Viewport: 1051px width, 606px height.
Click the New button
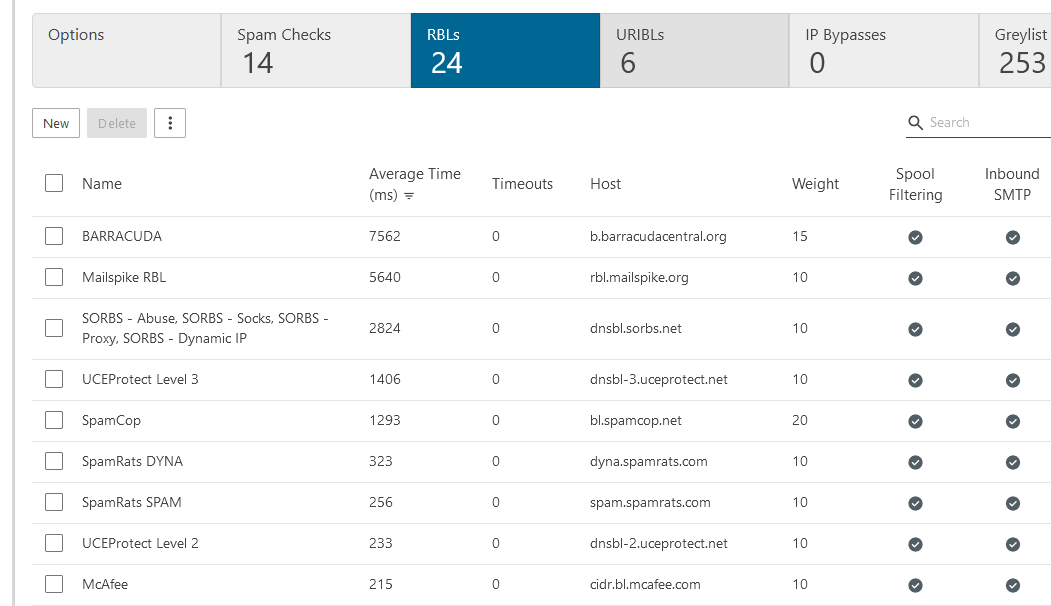[56, 123]
